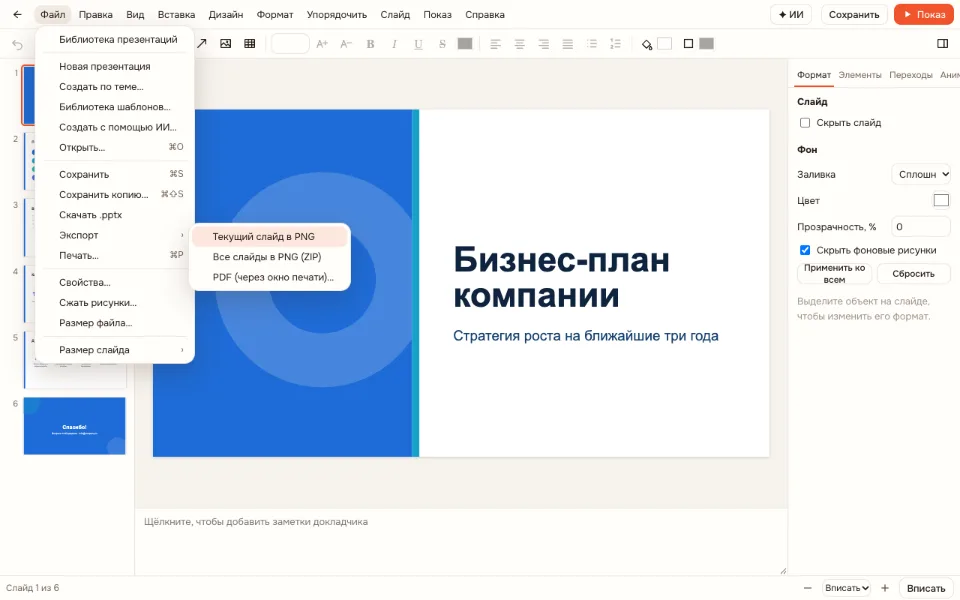Screen dimensions: 960x600
Task: Open the Вид menu
Action: click(135, 14)
